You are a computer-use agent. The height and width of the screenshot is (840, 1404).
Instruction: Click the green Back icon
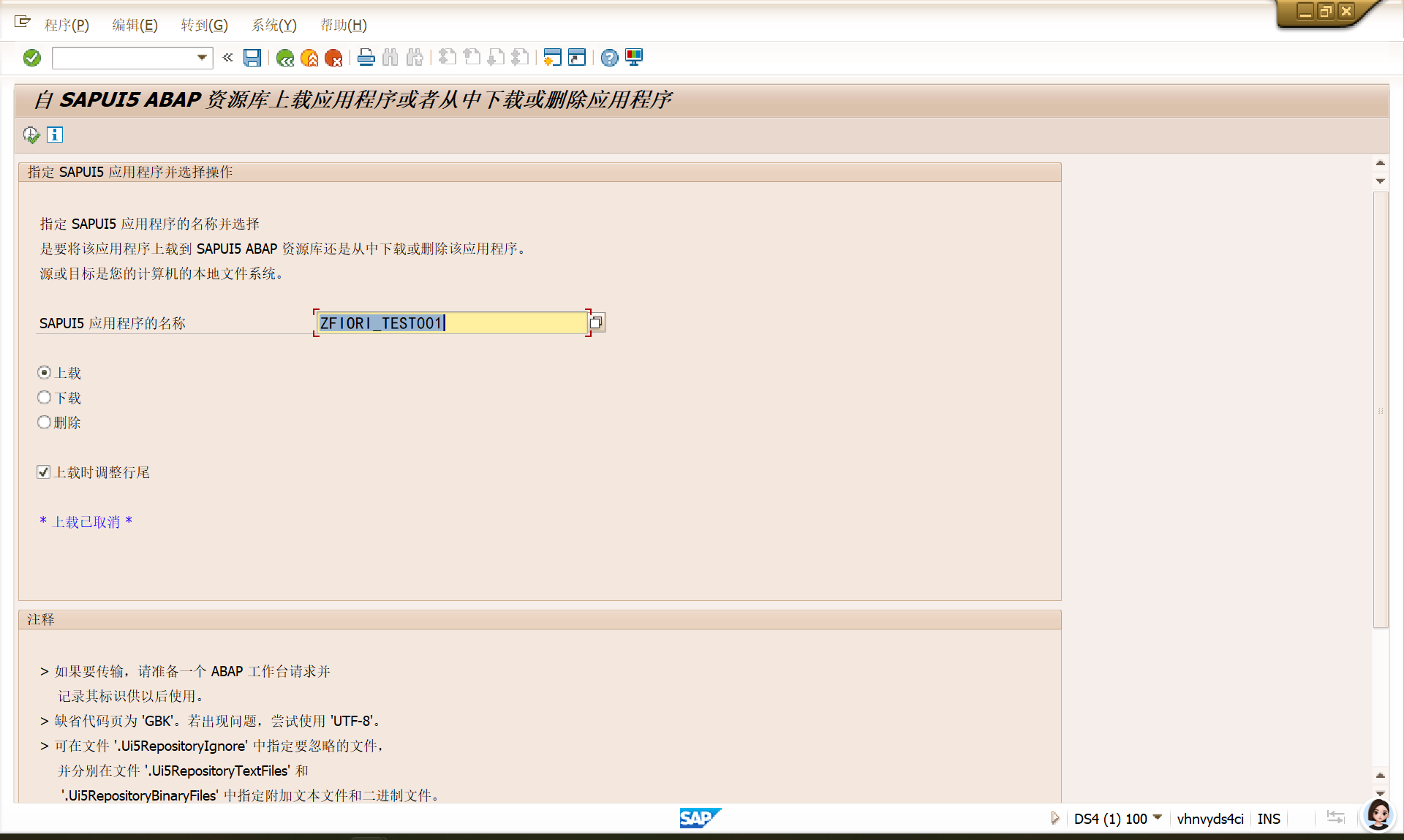tap(285, 58)
